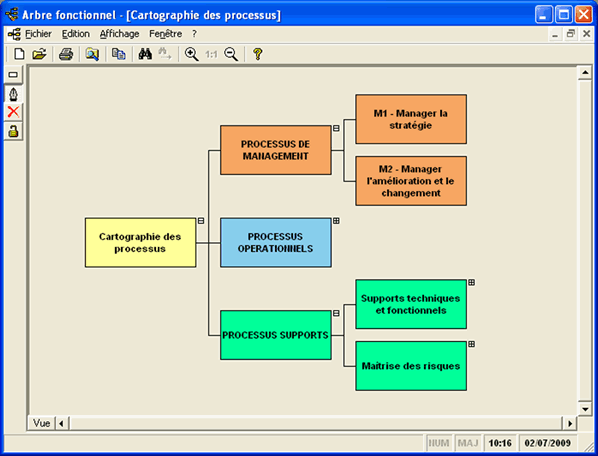Create a new document with blank page icon
This screenshot has height=456, width=598.
click(x=19, y=54)
